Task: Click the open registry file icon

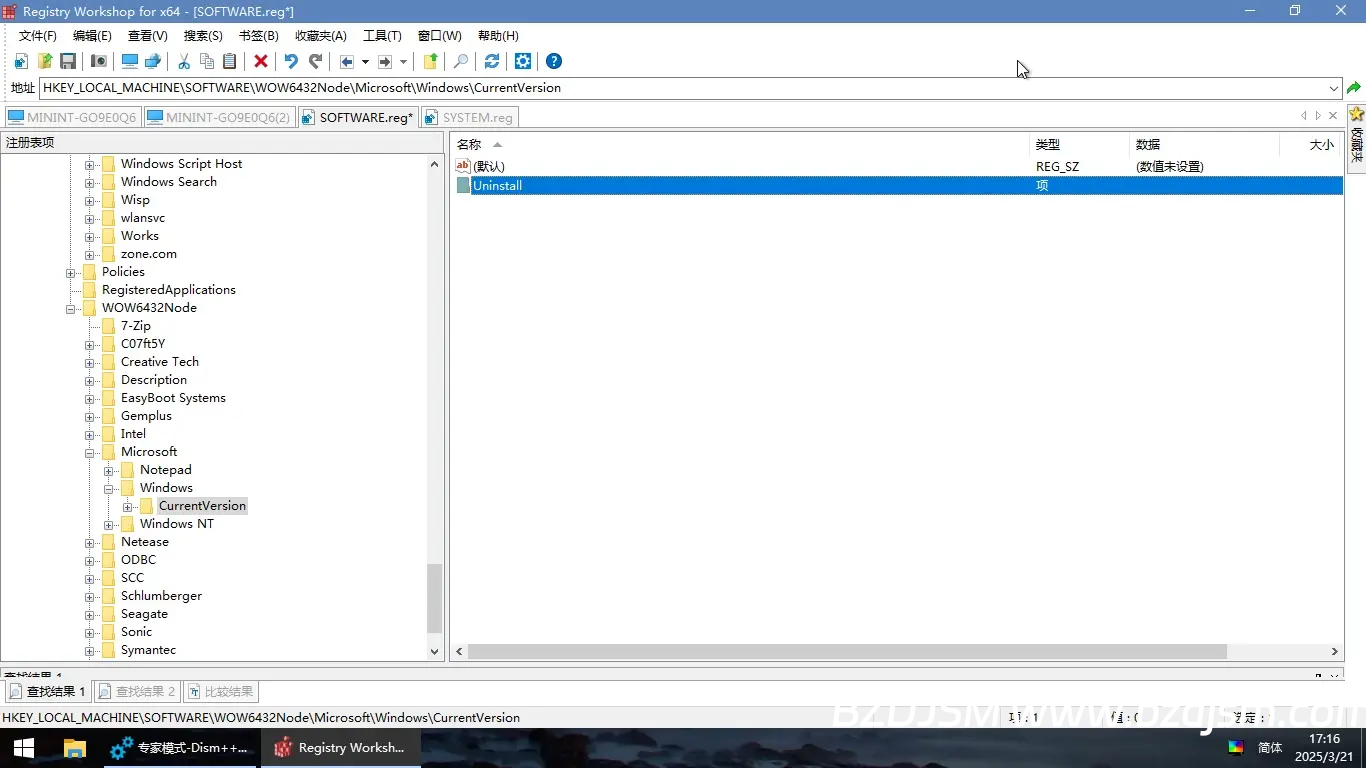Action: [x=45, y=62]
